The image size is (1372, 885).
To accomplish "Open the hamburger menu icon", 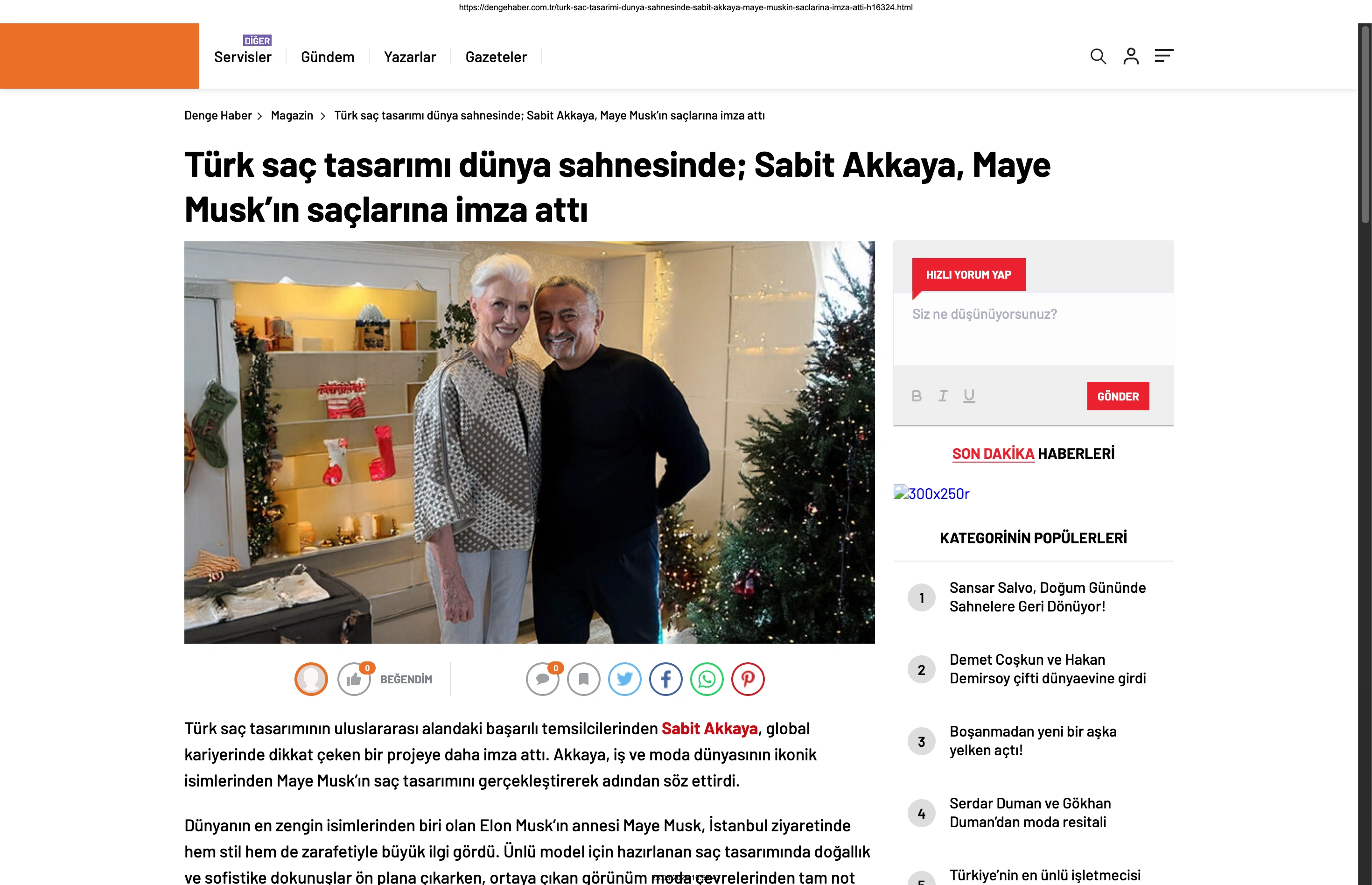I will pyautogui.click(x=1164, y=56).
